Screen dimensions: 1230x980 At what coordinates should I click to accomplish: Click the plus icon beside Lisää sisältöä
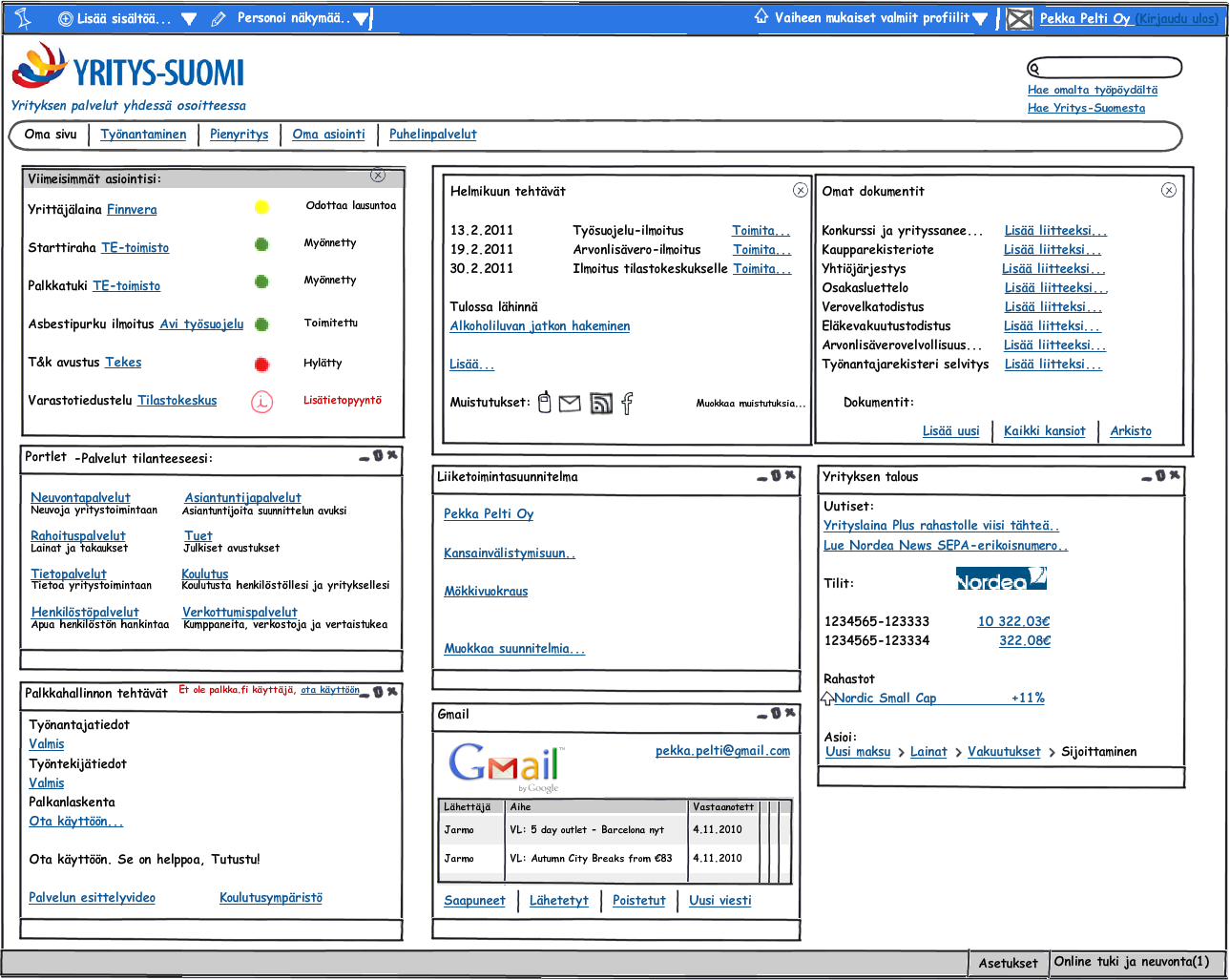(66, 19)
